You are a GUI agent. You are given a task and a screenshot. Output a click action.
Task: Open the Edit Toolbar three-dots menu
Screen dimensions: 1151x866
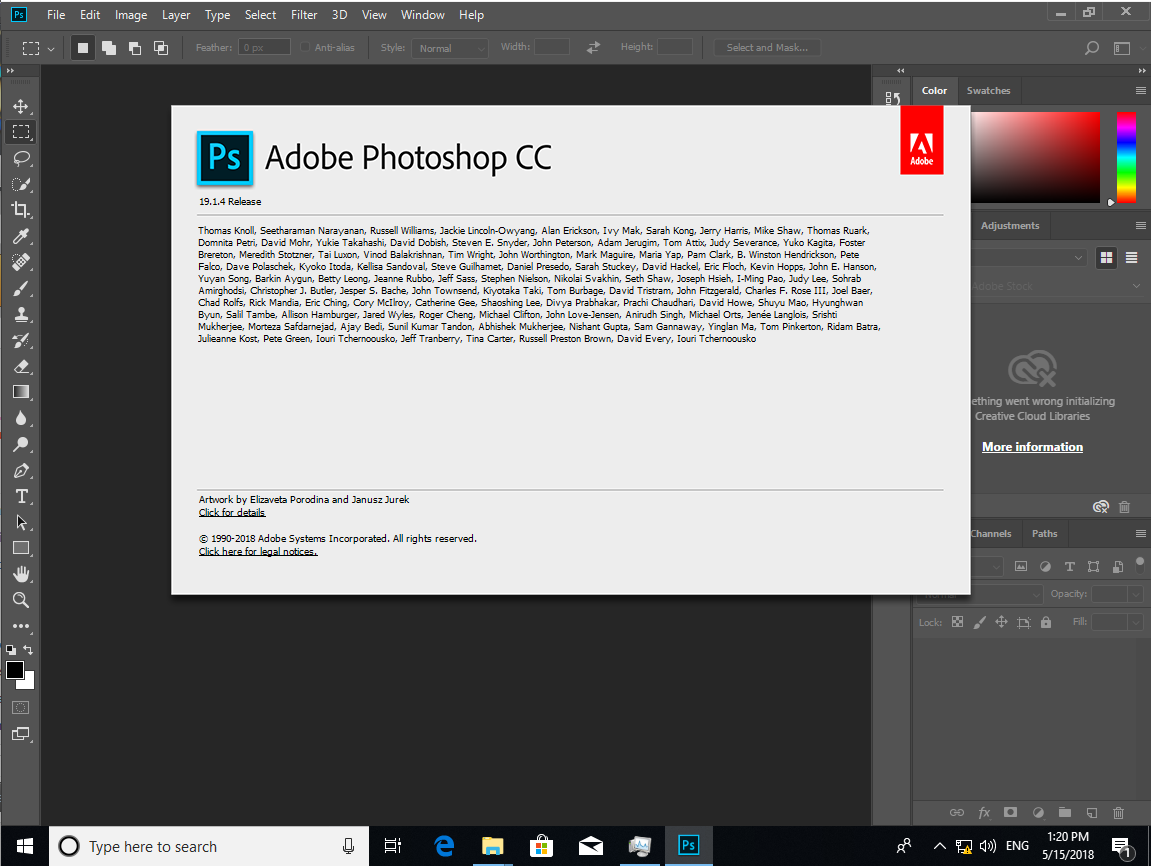[21, 626]
